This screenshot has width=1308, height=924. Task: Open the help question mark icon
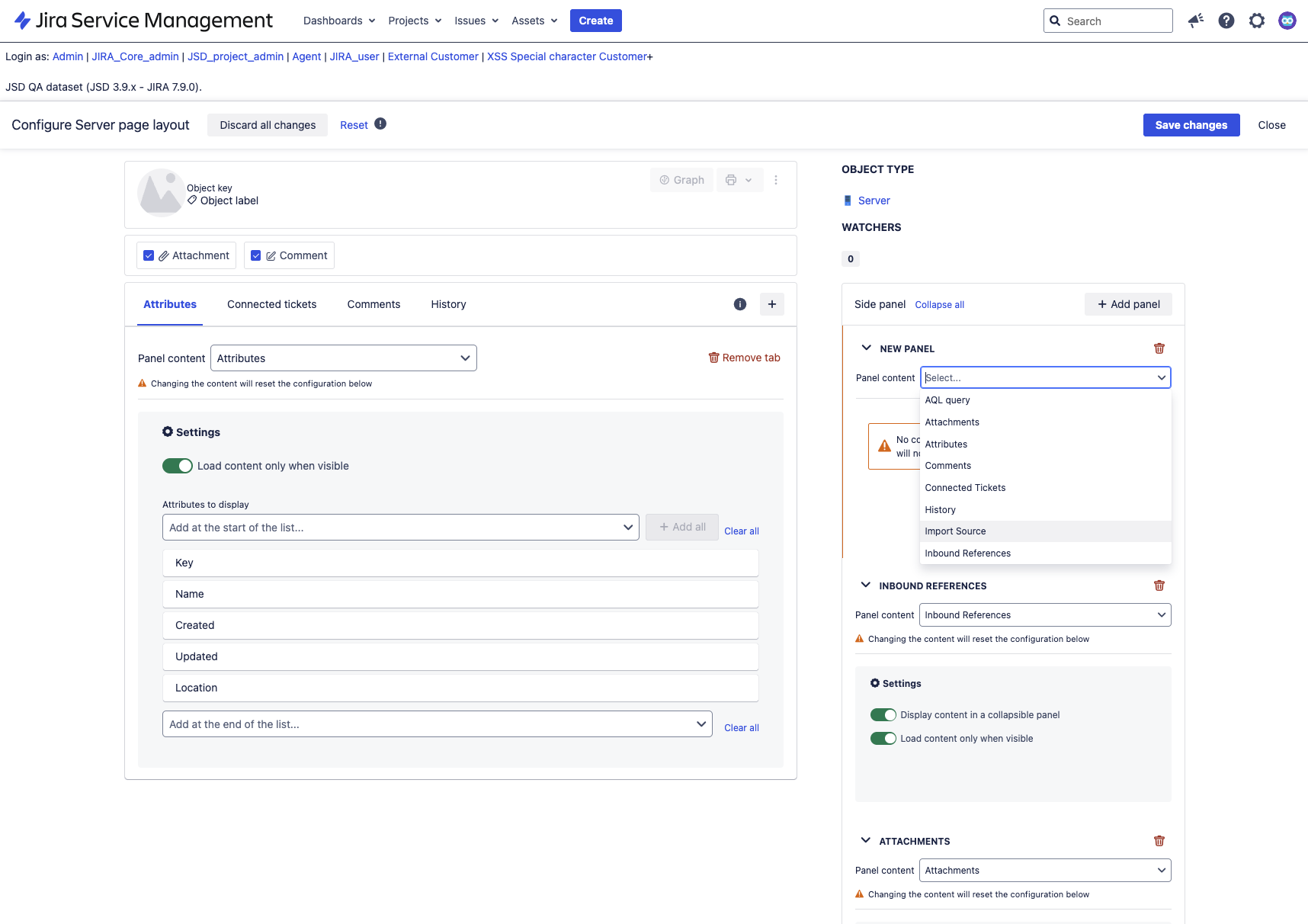pos(1226,21)
